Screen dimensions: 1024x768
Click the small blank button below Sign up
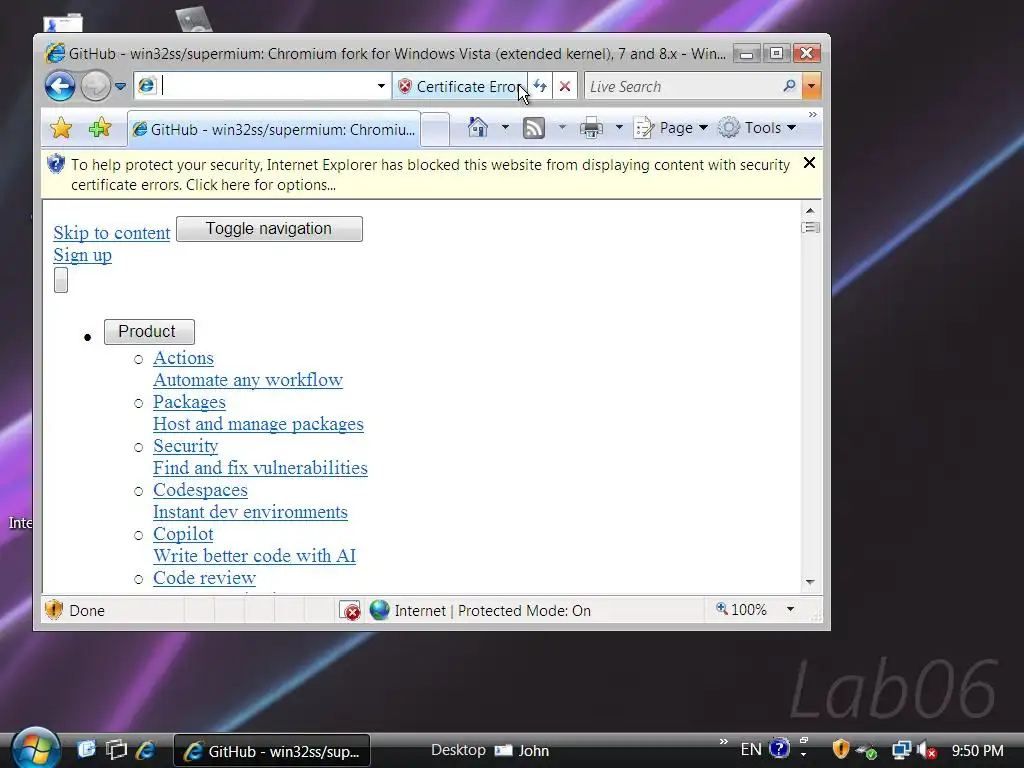pos(61,280)
